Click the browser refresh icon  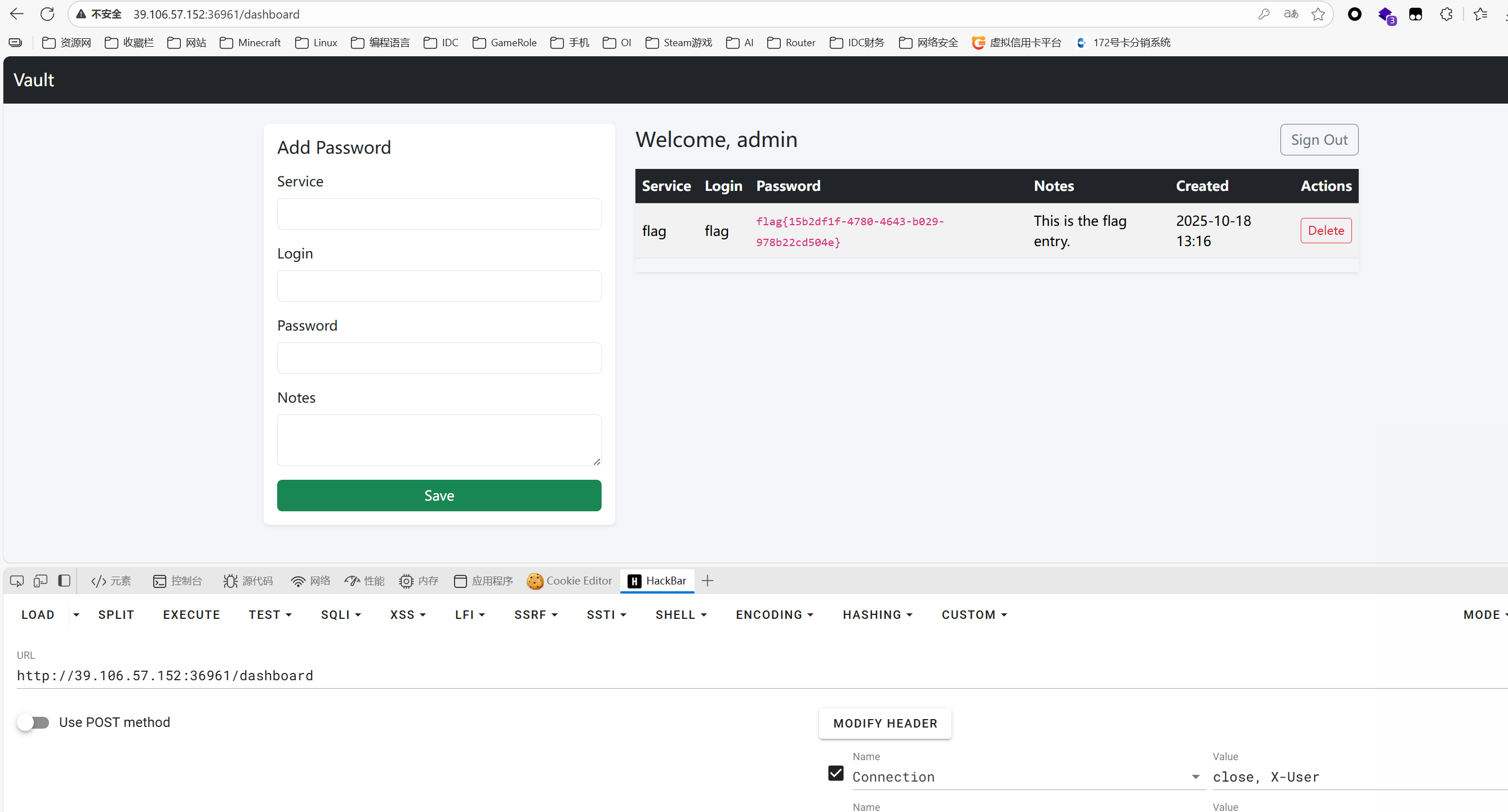(x=47, y=14)
